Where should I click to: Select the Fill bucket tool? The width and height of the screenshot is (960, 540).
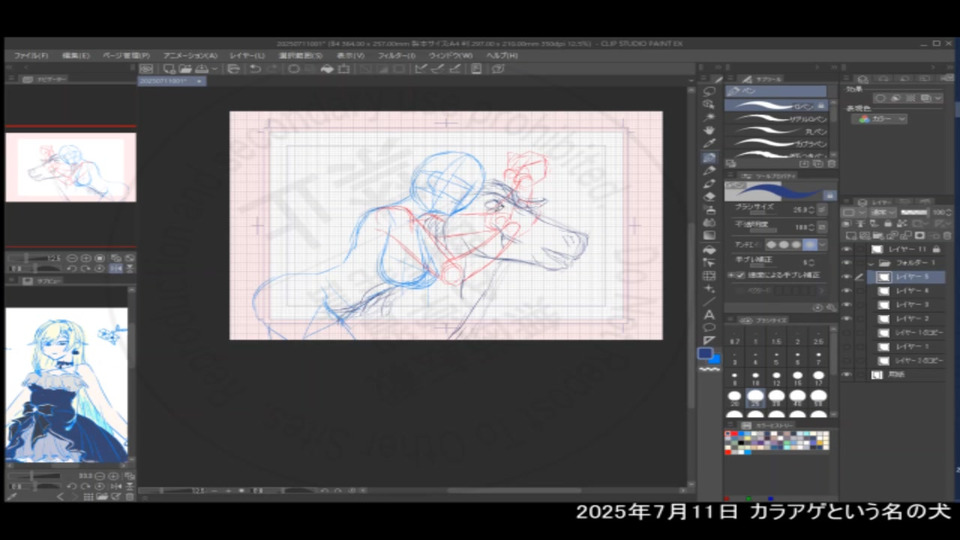(x=709, y=249)
